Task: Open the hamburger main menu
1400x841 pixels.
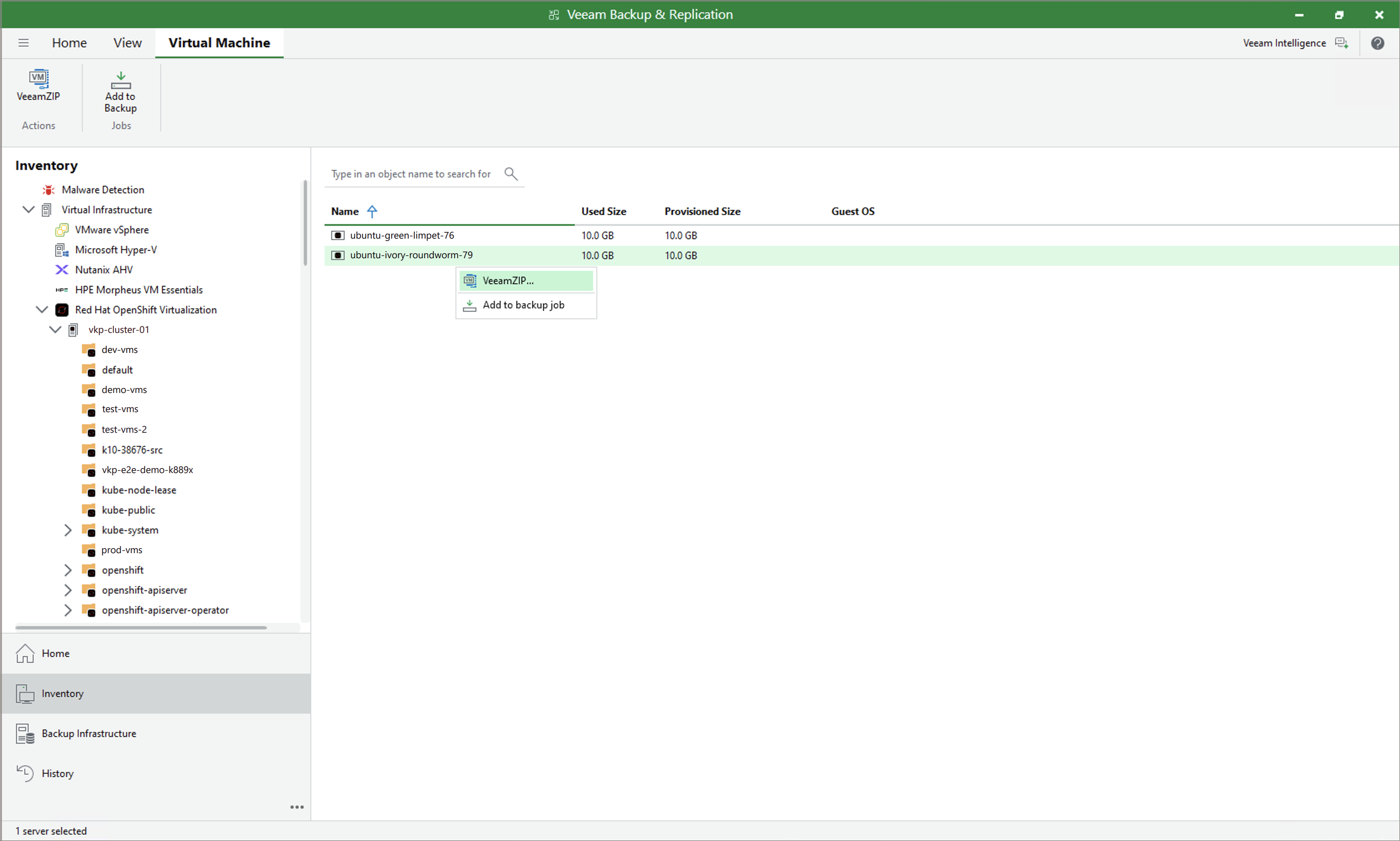Action: (x=23, y=43)
